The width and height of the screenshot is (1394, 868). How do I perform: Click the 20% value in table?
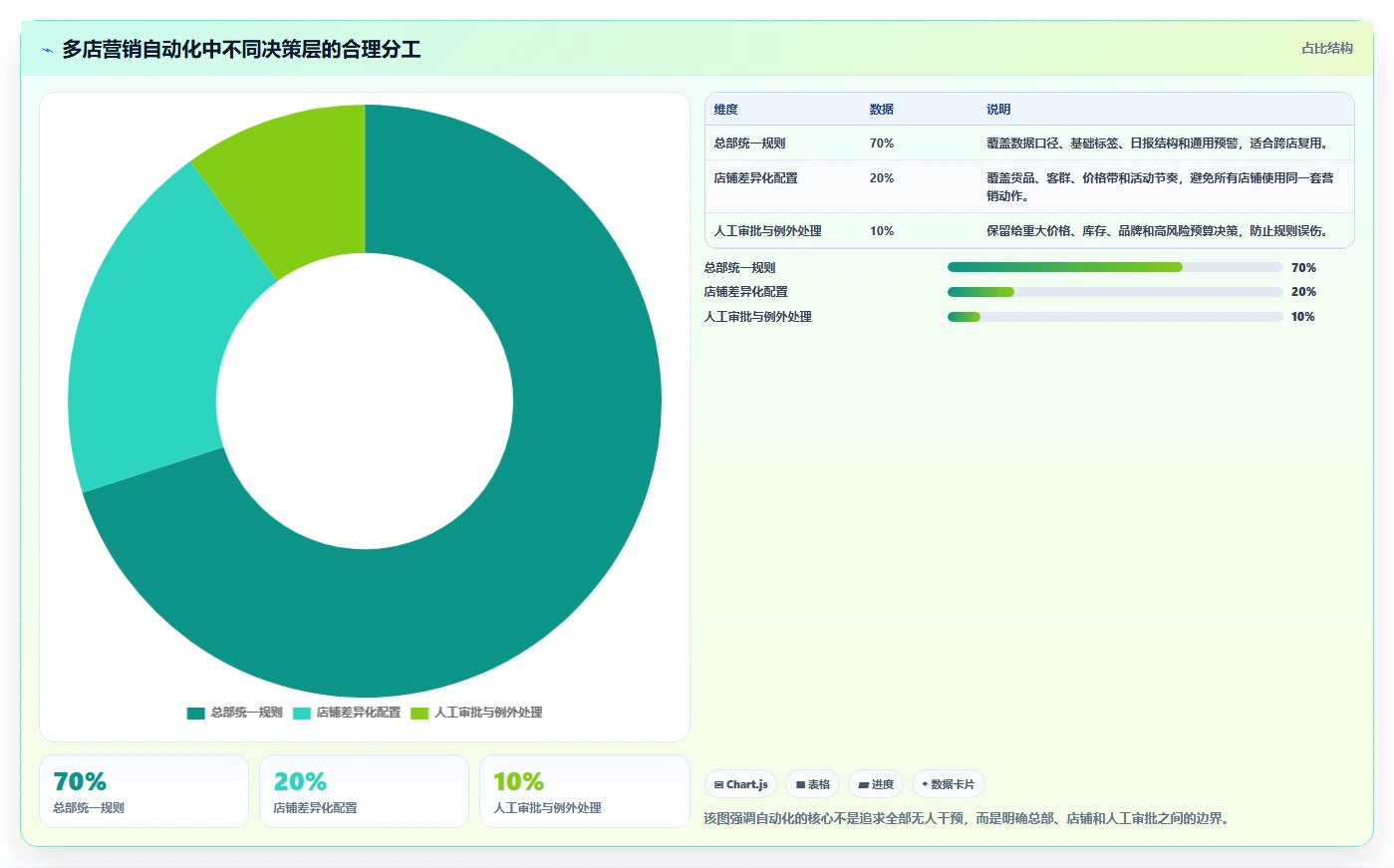(881, 178)
